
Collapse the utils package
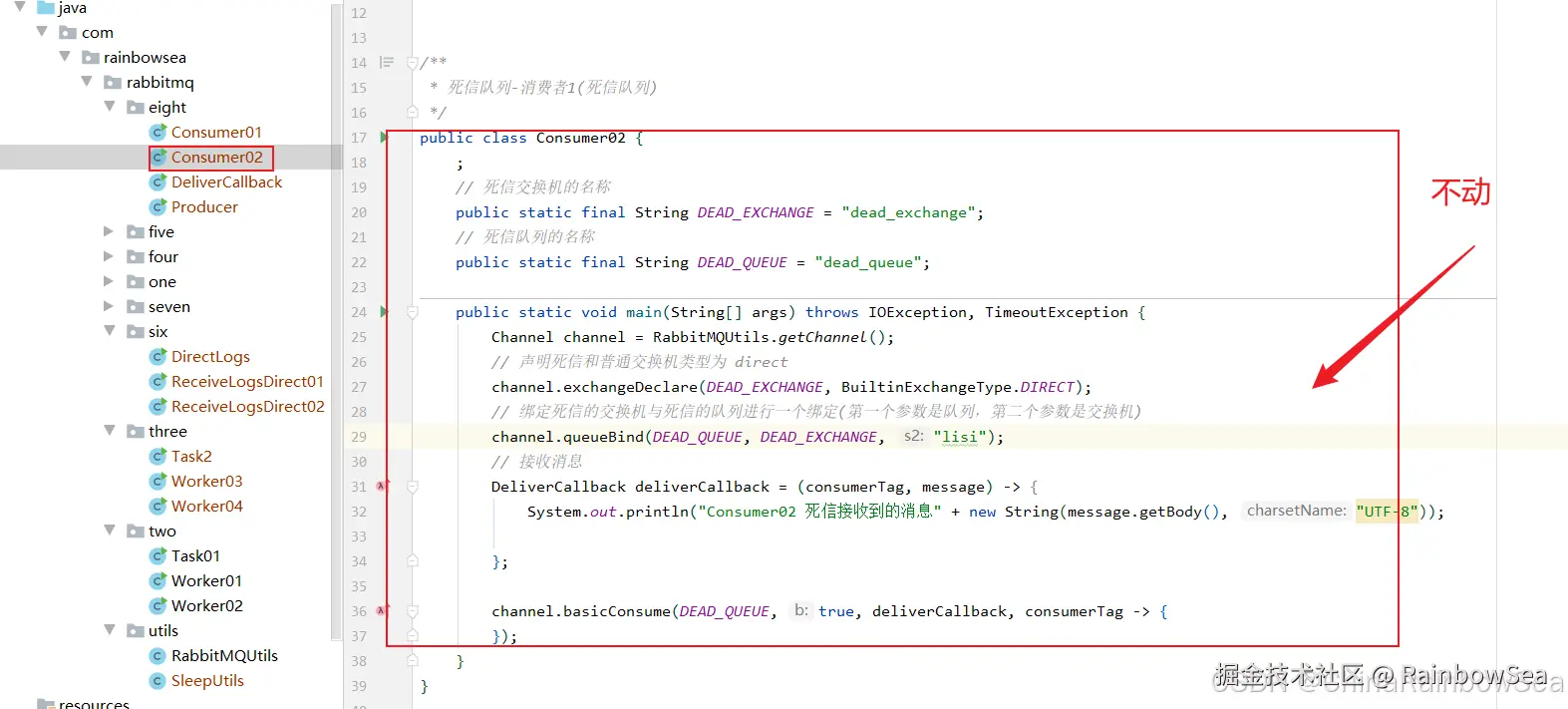point(110,630)
